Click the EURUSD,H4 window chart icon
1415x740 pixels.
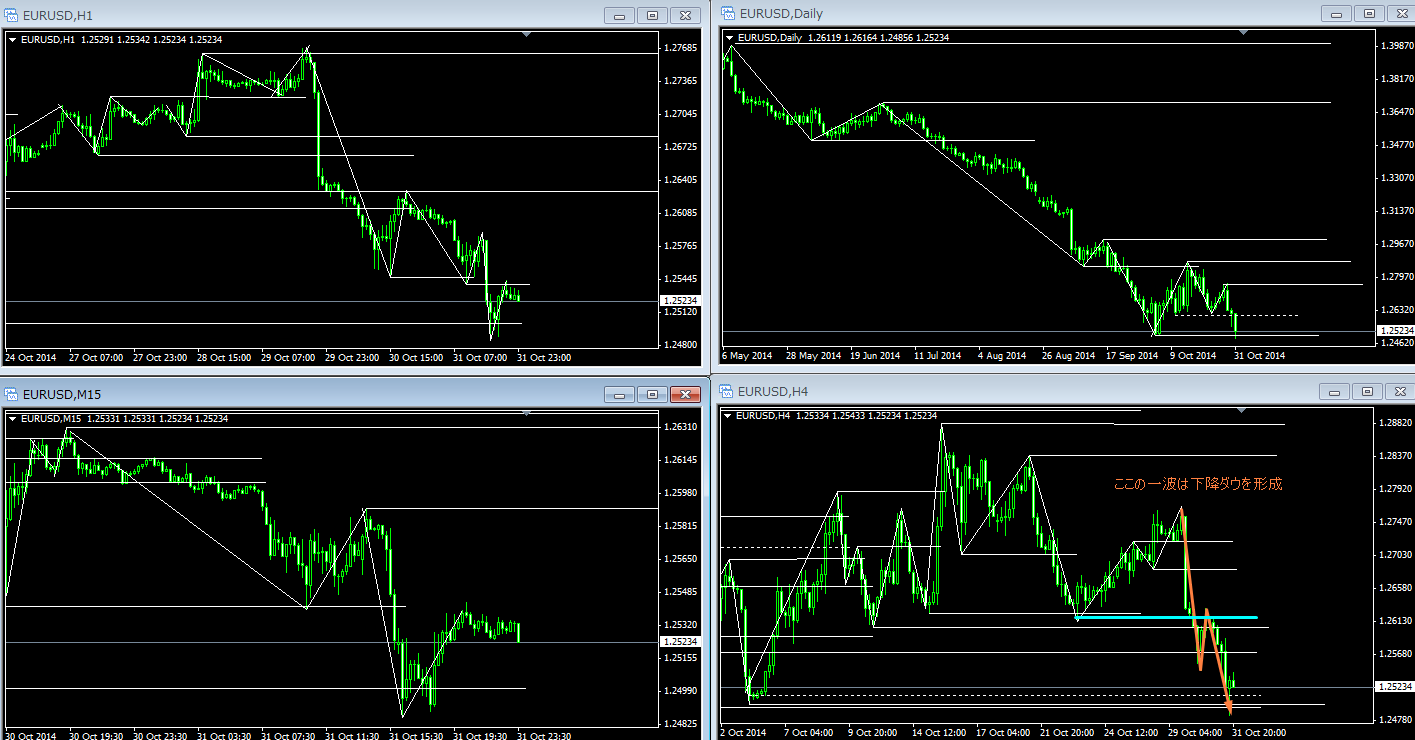(726, 392)
